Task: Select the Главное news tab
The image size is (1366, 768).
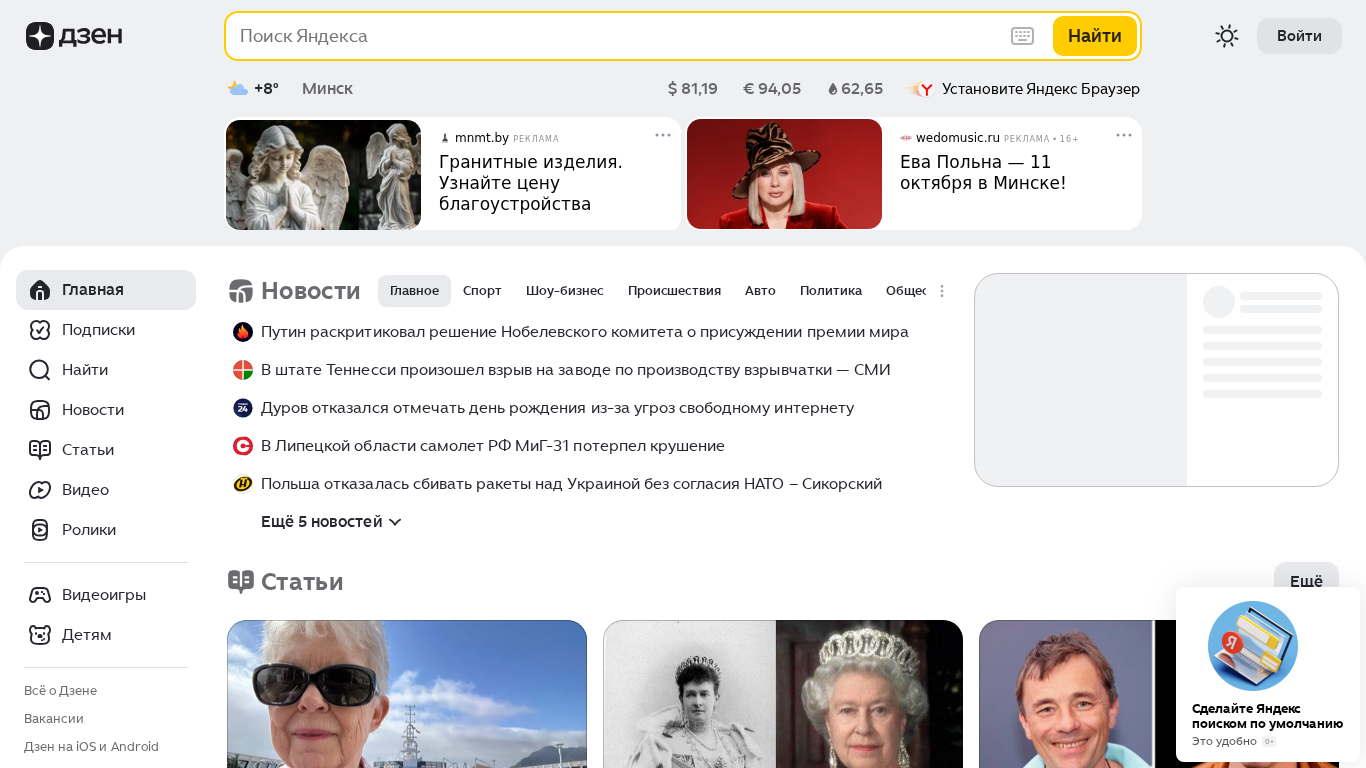Action: [414, 291]
